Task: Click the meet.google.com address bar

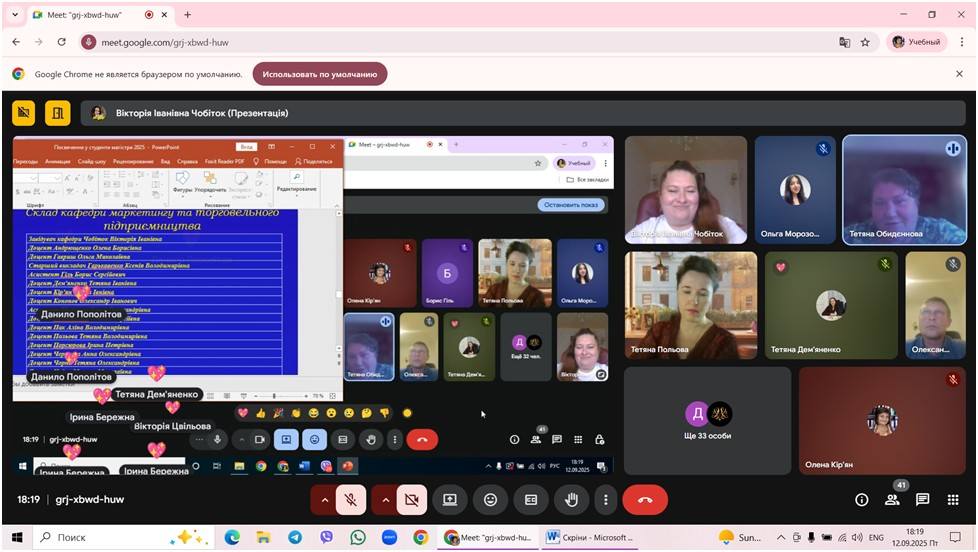Action: [x=450, y=42]
